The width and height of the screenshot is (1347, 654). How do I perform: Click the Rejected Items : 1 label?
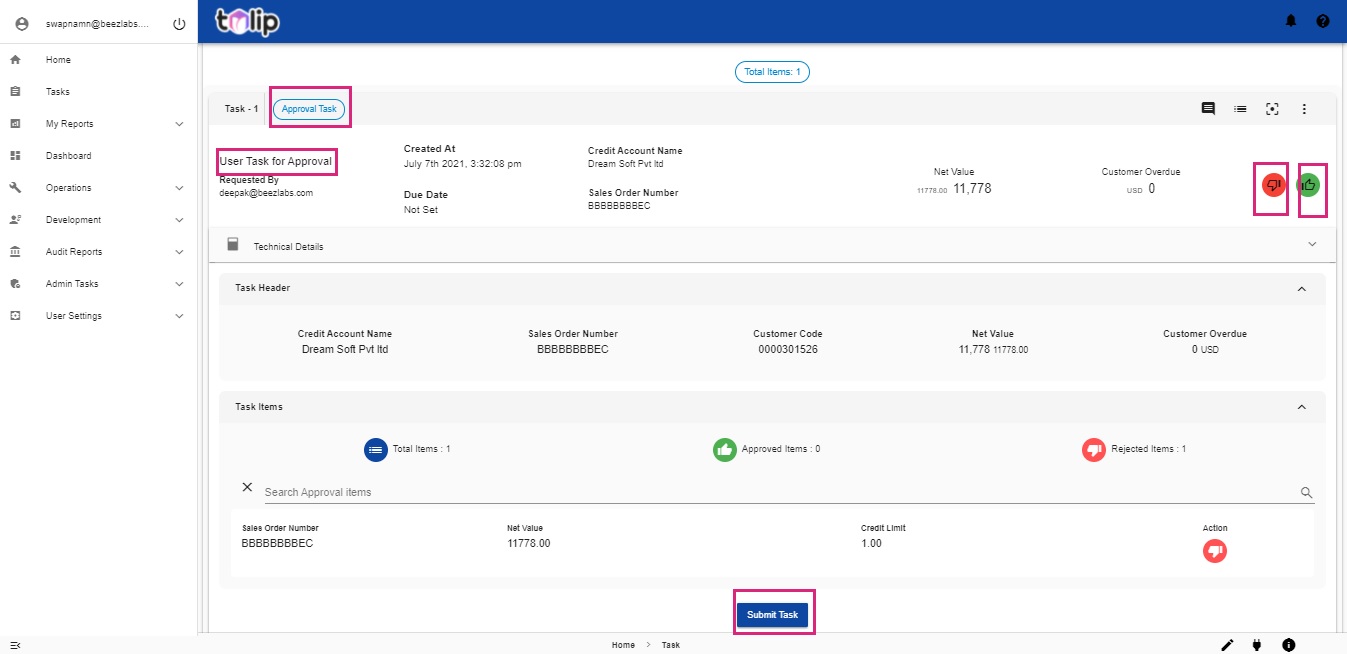click(x=1148, y=449)
